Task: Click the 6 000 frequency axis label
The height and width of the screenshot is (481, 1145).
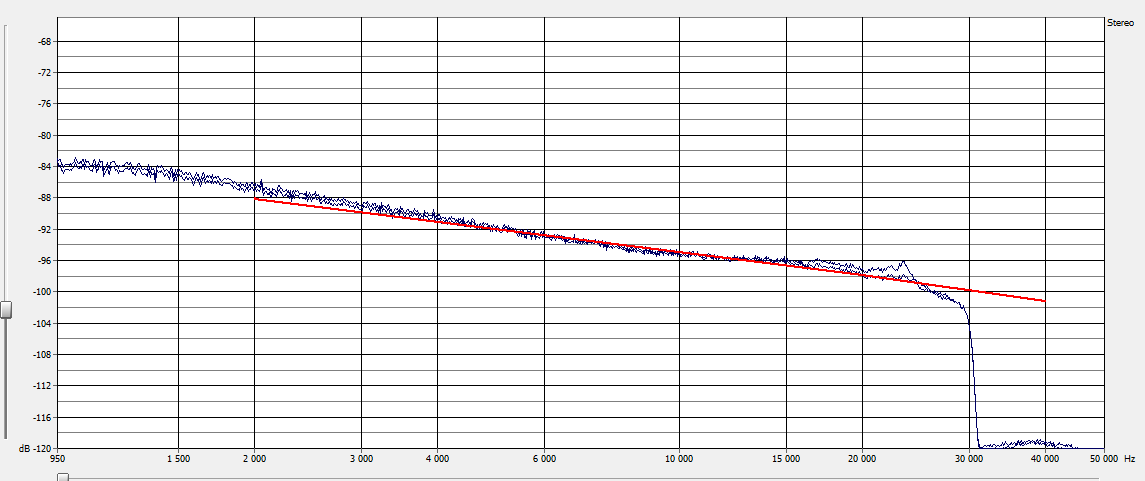Action: 545,459
